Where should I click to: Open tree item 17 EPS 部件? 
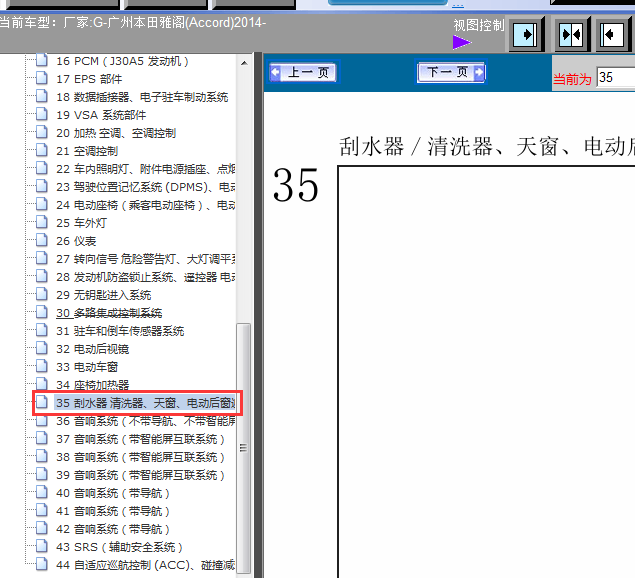click(x=89, y=79)
